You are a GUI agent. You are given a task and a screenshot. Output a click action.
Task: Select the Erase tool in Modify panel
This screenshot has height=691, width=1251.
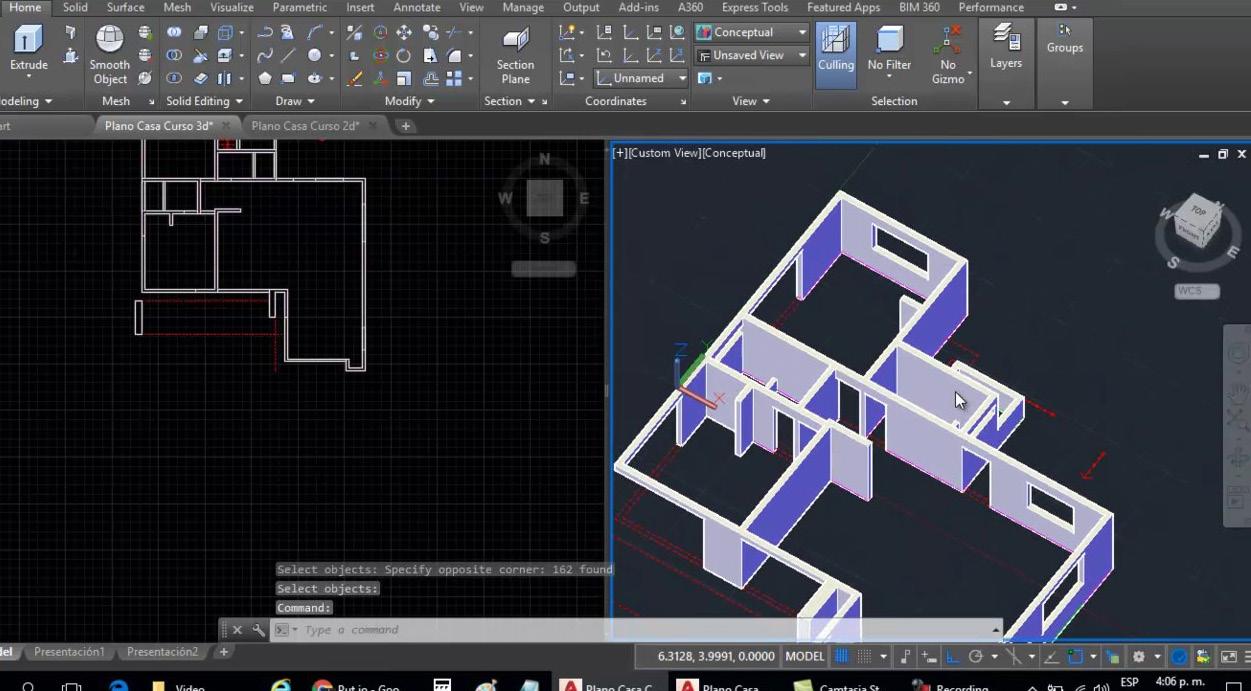[355, 78]
